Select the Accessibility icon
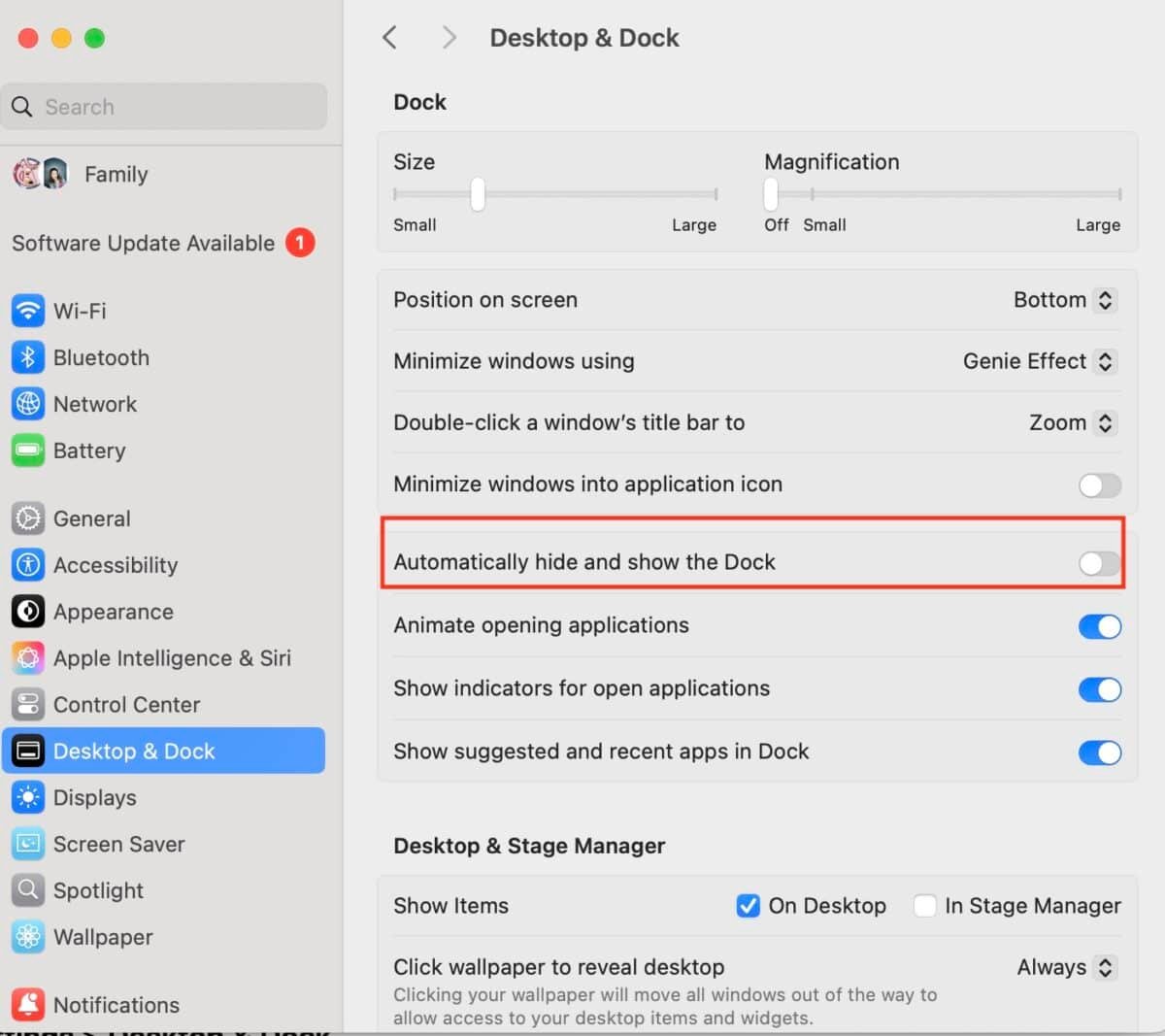Screen dimensions: 1165x1036 (x=28, y=565)
